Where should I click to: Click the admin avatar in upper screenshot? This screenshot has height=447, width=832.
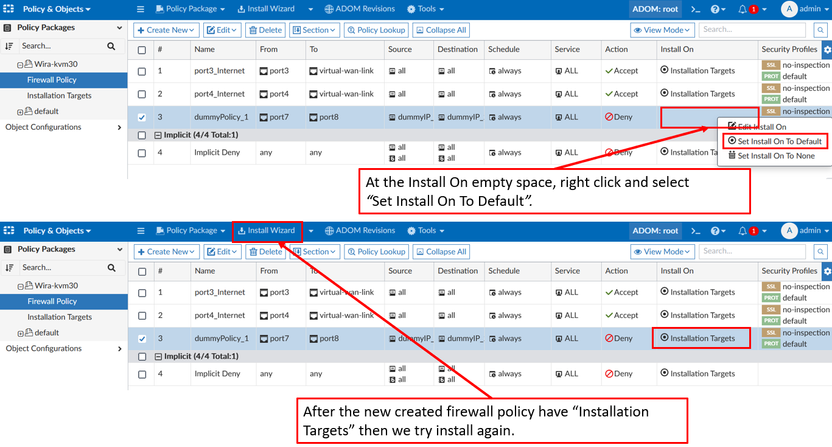[789, 9]
